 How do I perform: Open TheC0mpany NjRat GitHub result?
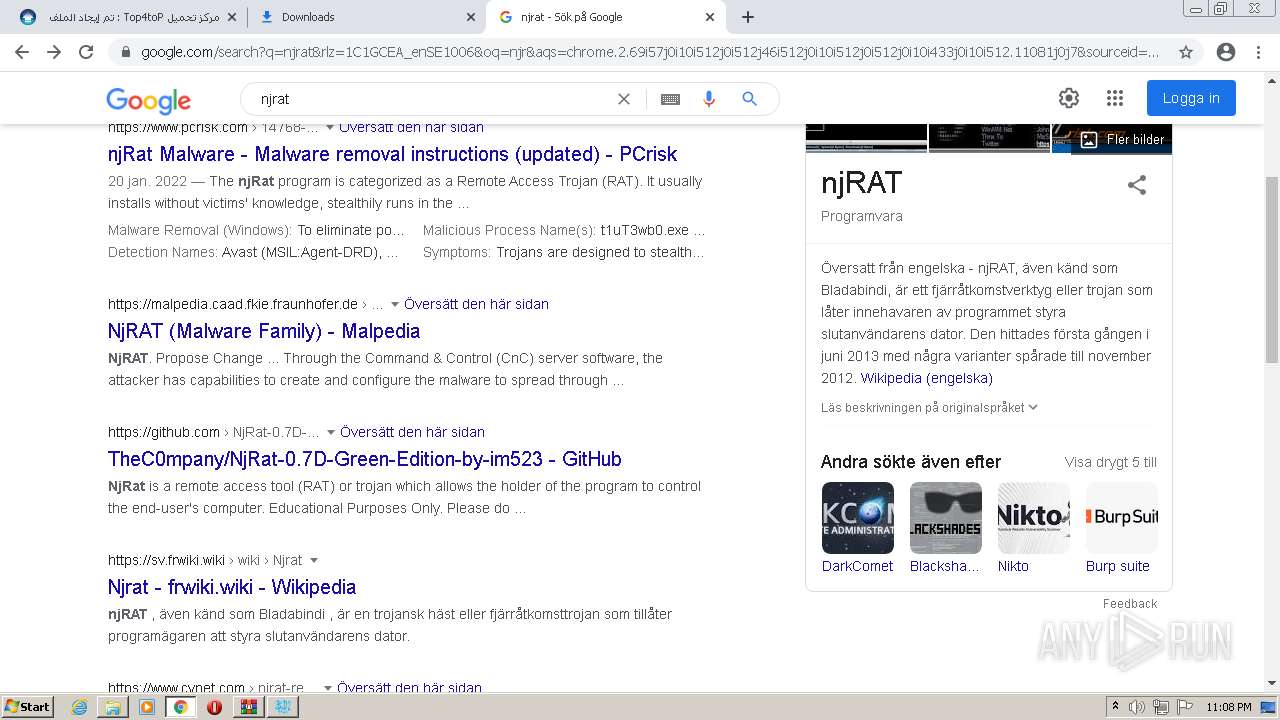coord(365,459)
